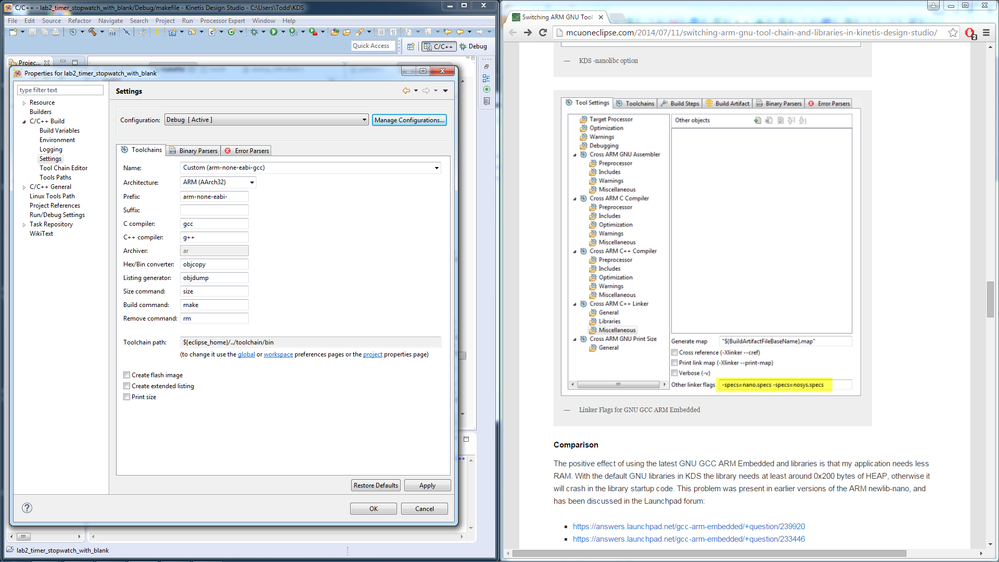The height and width of the screenshot is (562, 999).
Task: Click the New file toolbar icon in Kinetis
Action: click(13, 32)
